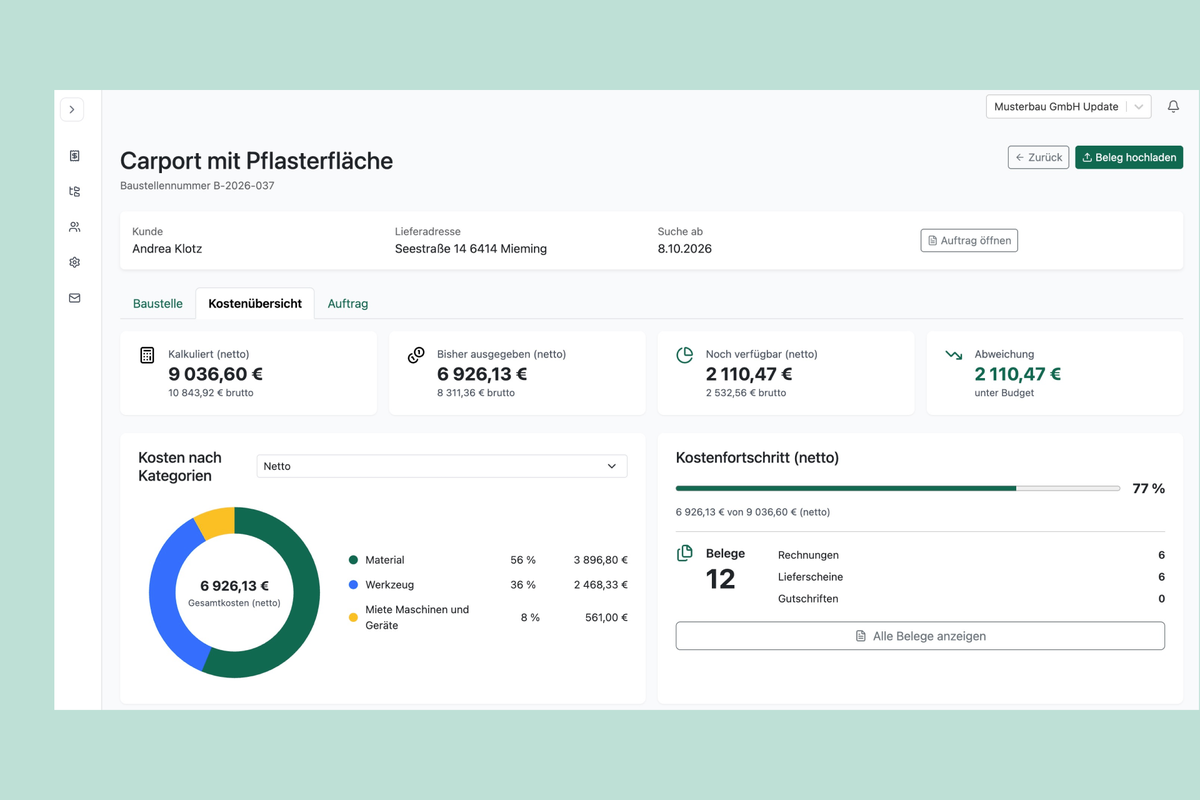Click the blue Werkzeug legend dot
This screenshot has height=800, width=1200.
coord(353,585)
